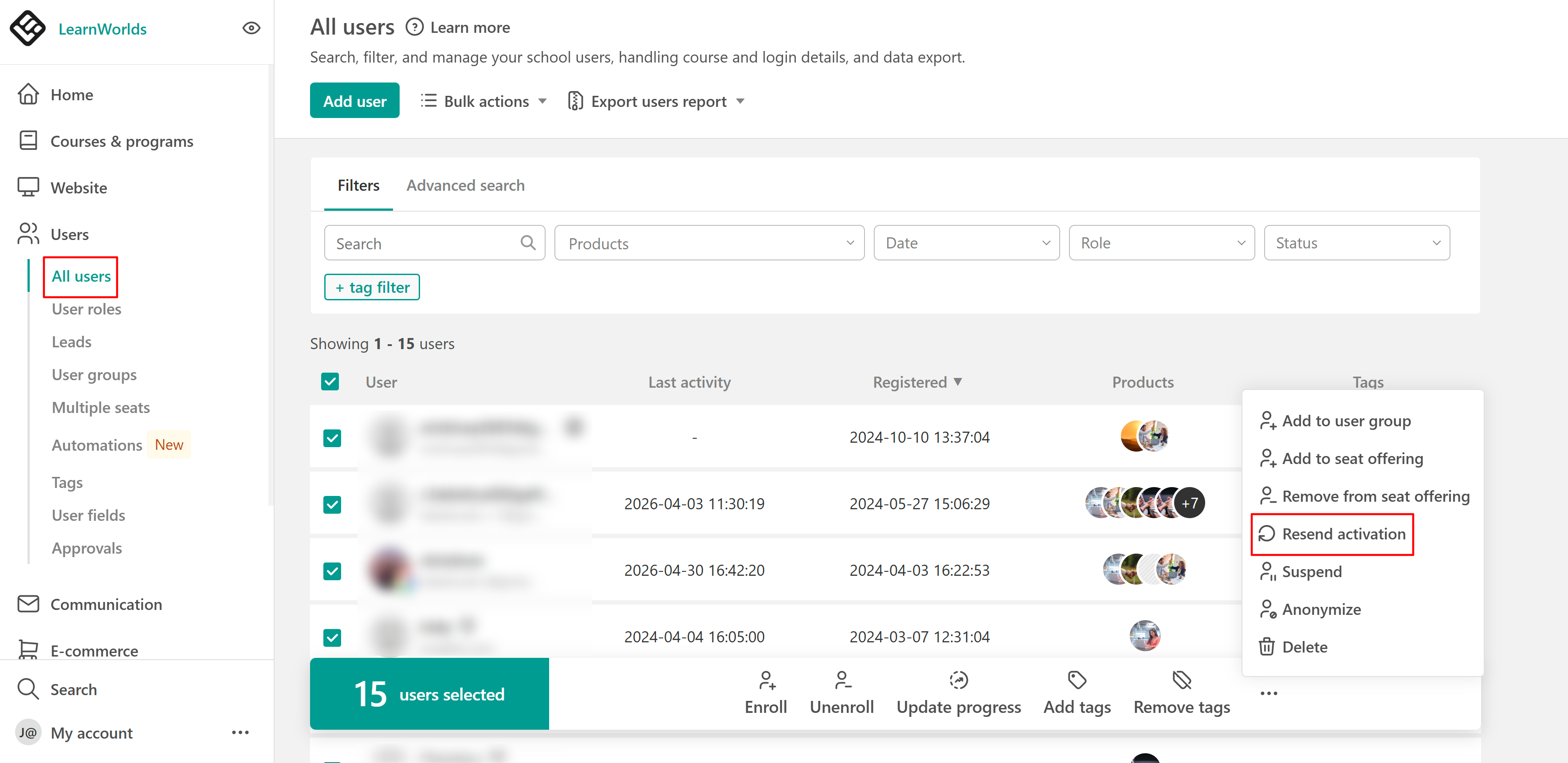
Task: Uncheck user registered 2024-10-10 checkbox
Action: 332,438
